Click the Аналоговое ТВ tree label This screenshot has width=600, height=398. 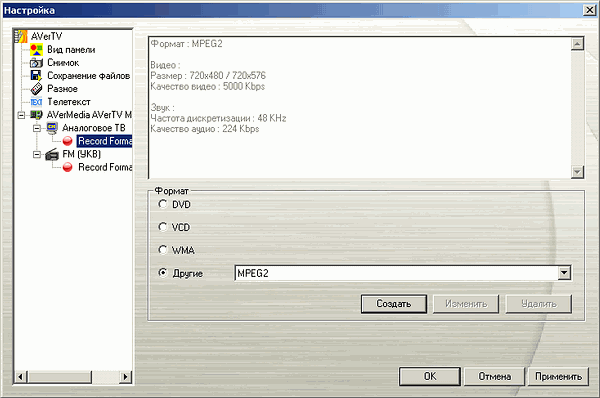(x=94, y=128)
